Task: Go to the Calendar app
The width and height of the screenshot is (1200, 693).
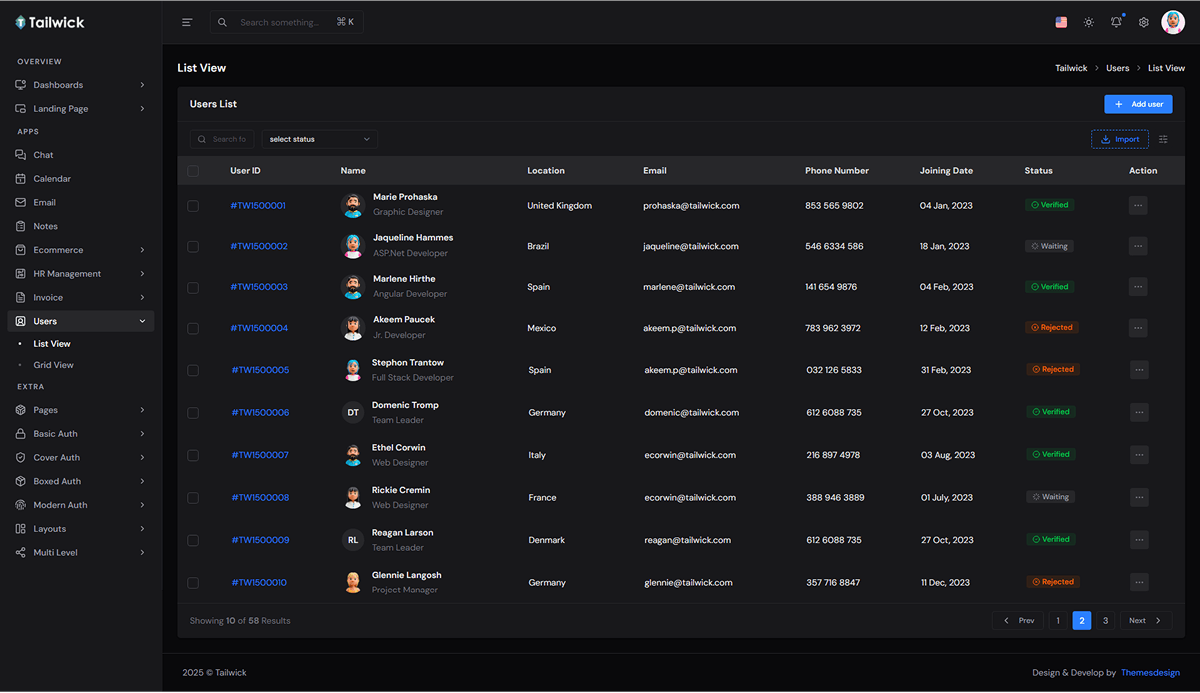Action: click(x=52, y=179)
